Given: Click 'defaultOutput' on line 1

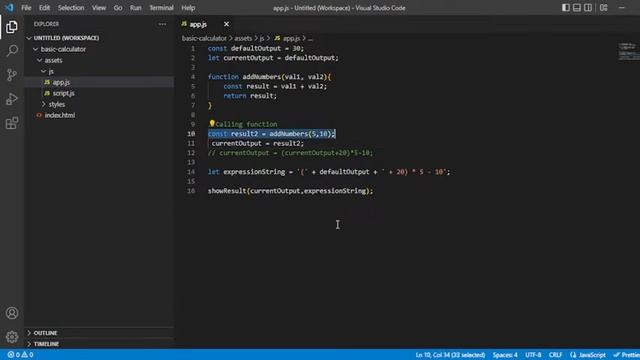Looking at the screenshot, I should 256,48.
